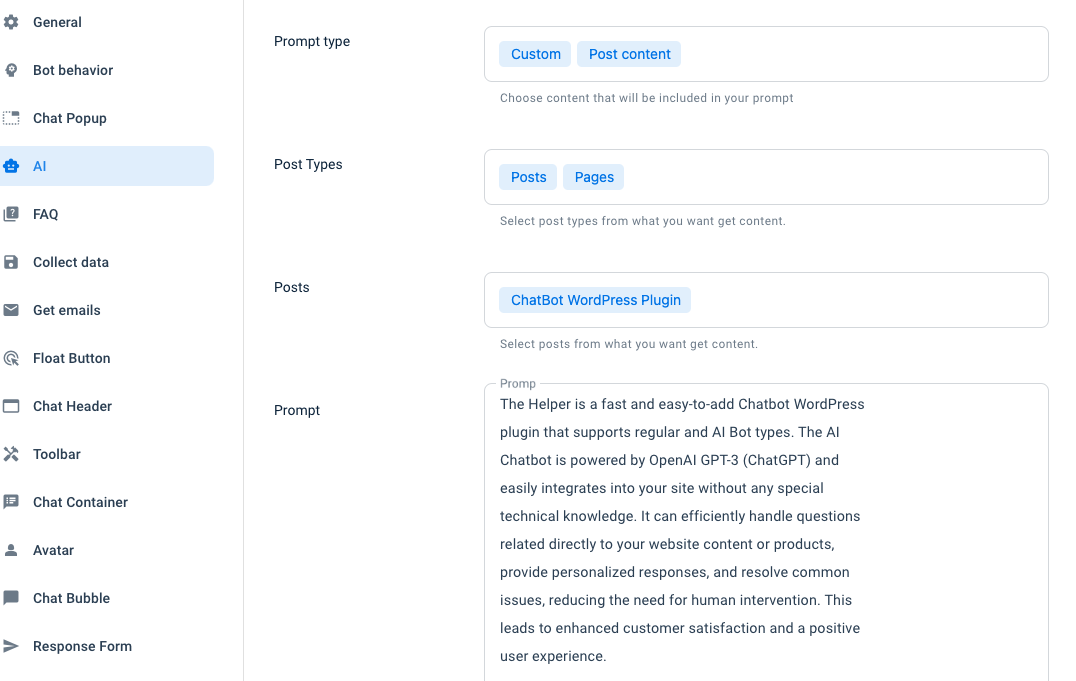Select the Avatar person icon
Viewport: 1076px width, 681px height.
point(11,551)
